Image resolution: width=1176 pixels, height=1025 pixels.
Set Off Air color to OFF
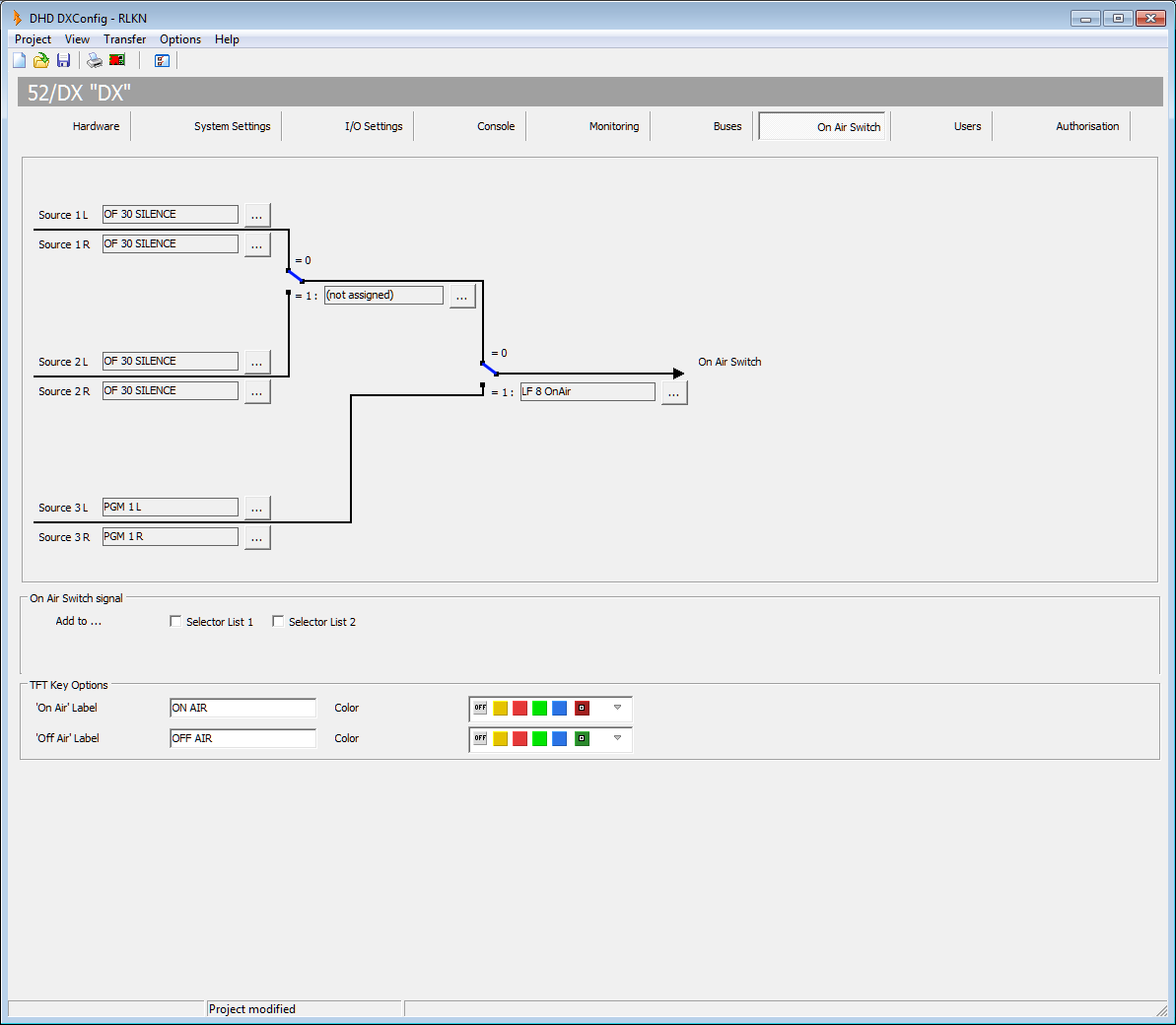click(x=481, y=738)
